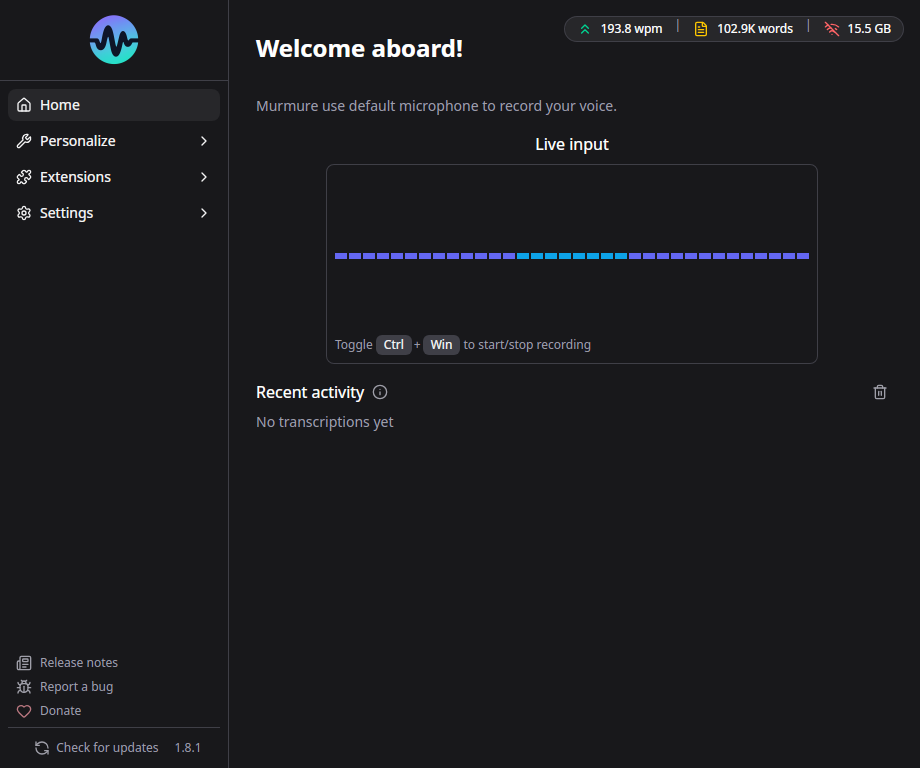920x768 pixels.
Task: Click the refresh icon beside Check for updates
Action: pyautogui.click(x=42, y=748)
